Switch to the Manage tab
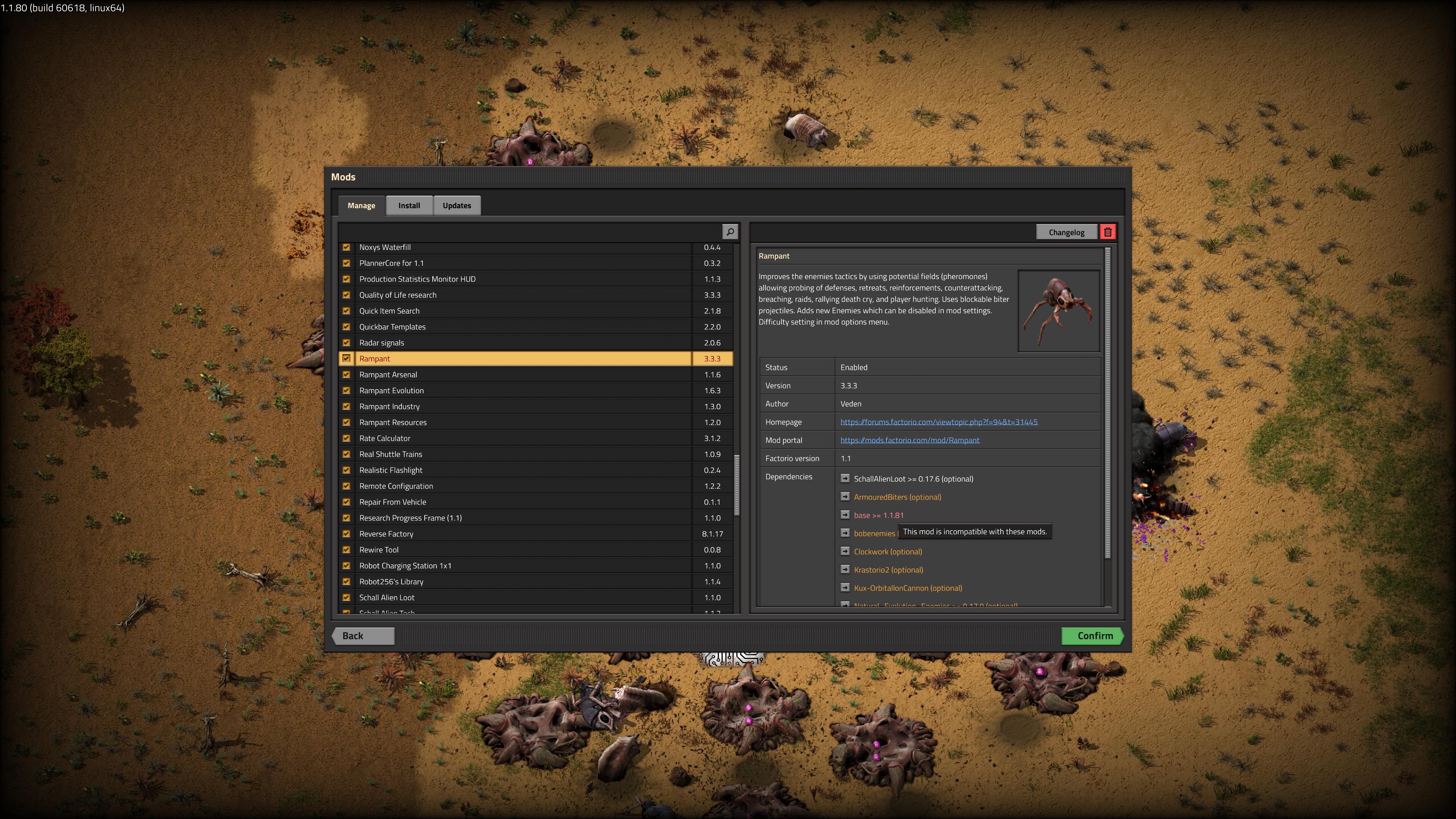1456x819 pixels. point(361,205)
